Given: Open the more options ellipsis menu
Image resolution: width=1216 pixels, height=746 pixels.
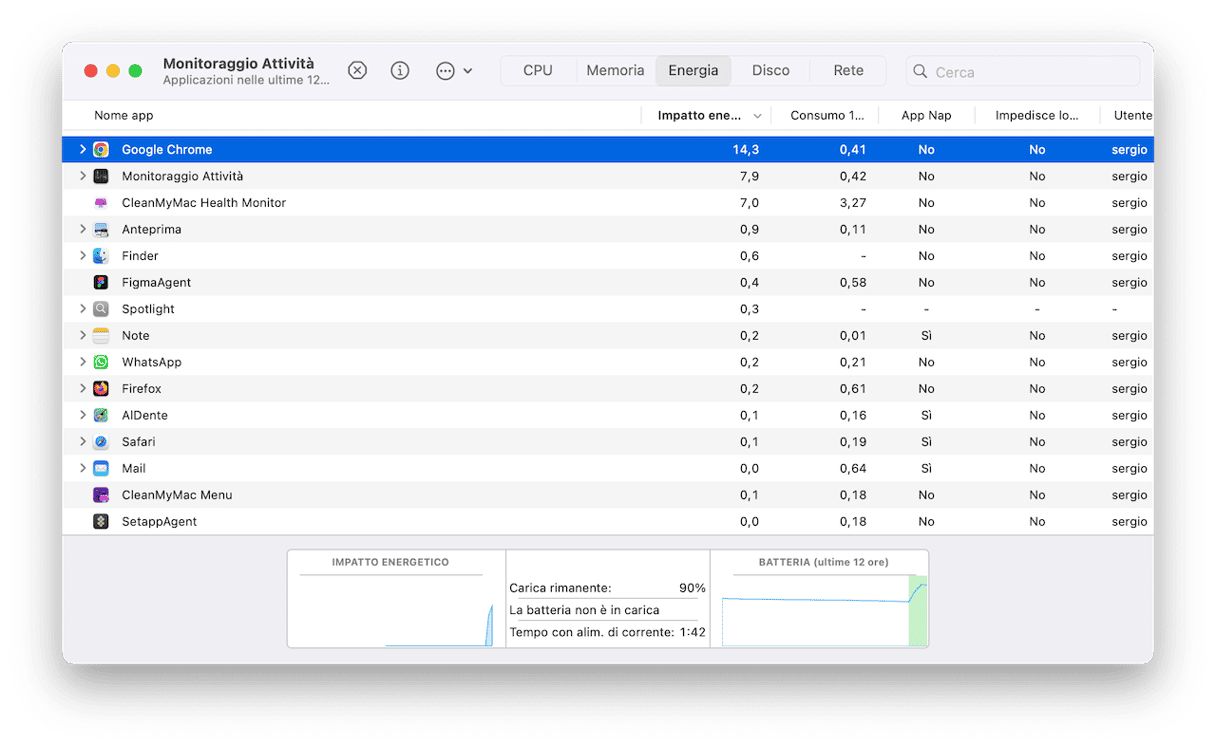Looking at the screenshot, I should click(x=454, y=71).
